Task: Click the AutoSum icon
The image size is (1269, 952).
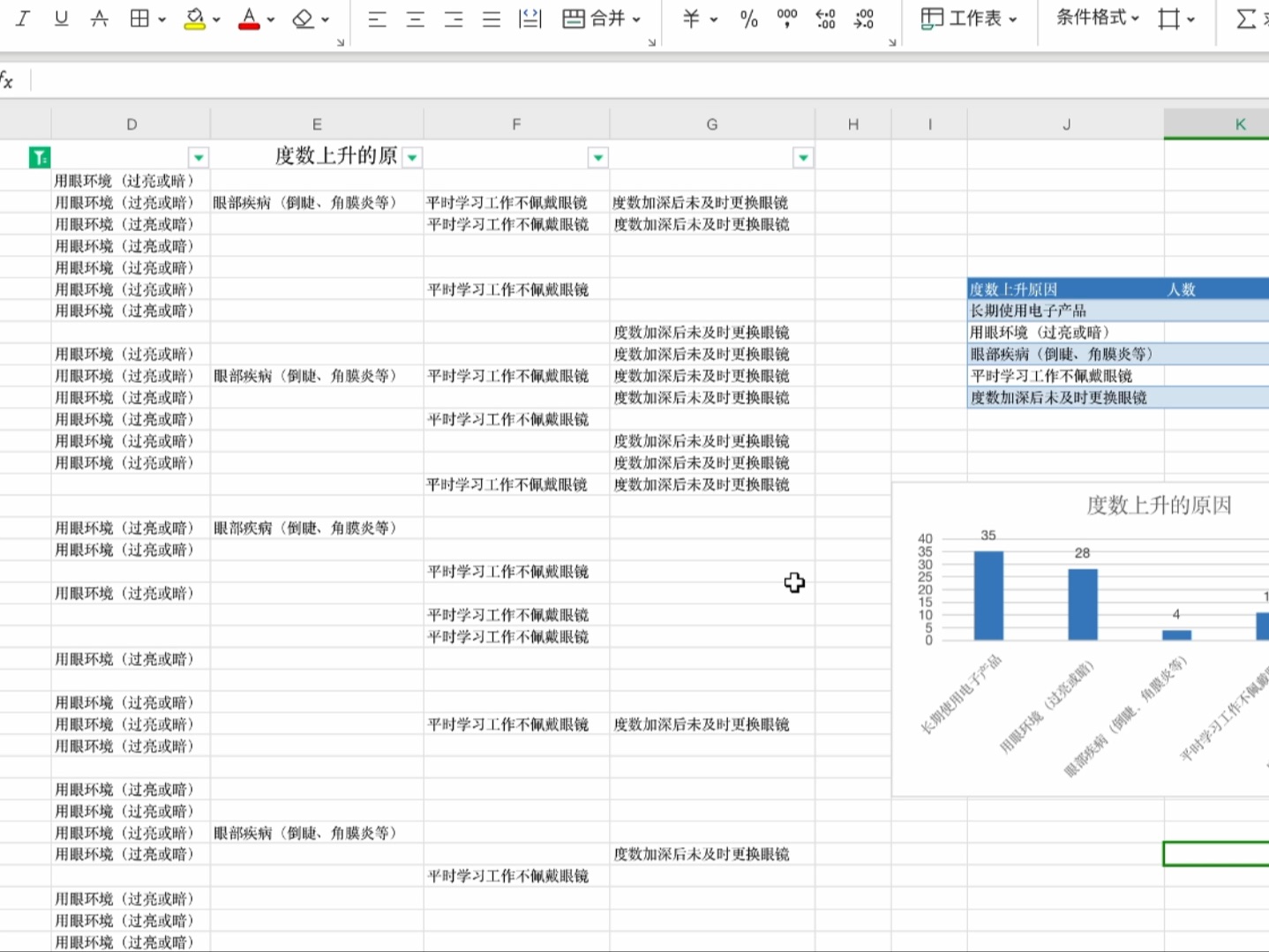Action: point(1245,18)
